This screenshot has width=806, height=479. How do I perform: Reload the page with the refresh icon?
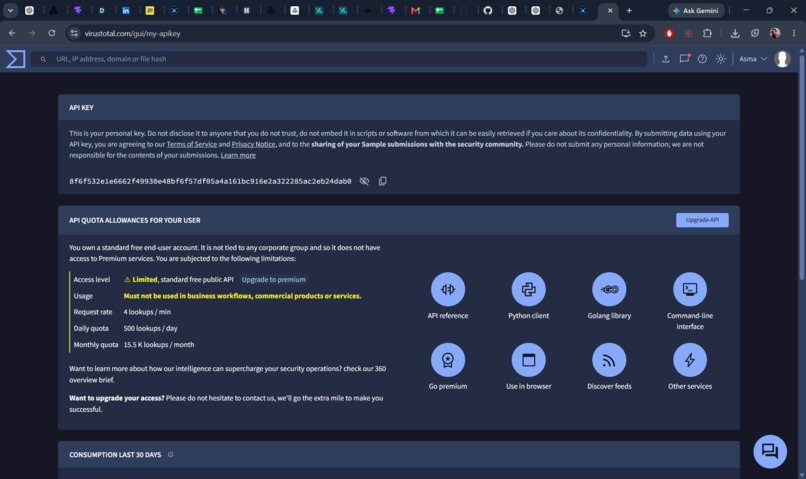(52, 33)
